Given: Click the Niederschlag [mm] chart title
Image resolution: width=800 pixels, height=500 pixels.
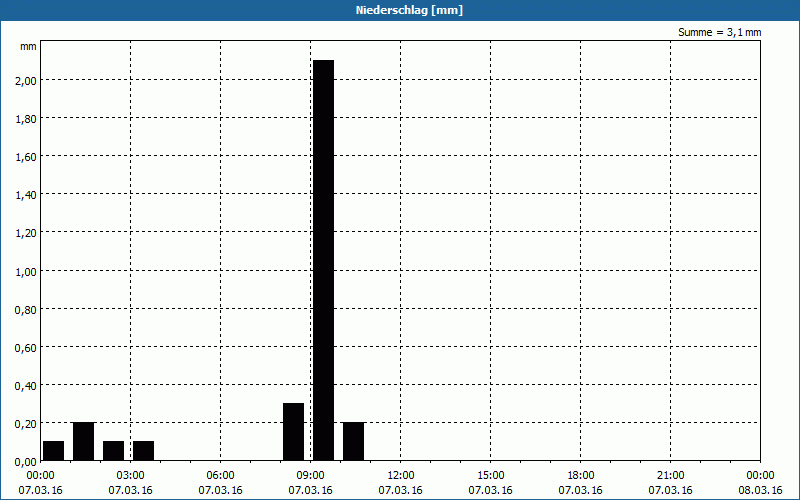Looking at the screenshot, I should tap(409, 10).
